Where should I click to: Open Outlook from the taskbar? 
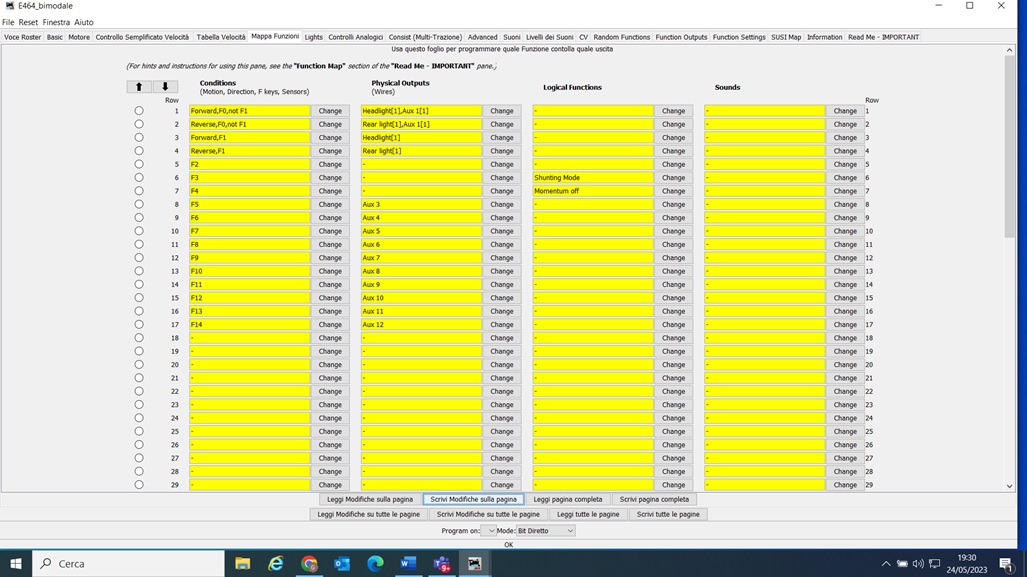click(342, 563)
